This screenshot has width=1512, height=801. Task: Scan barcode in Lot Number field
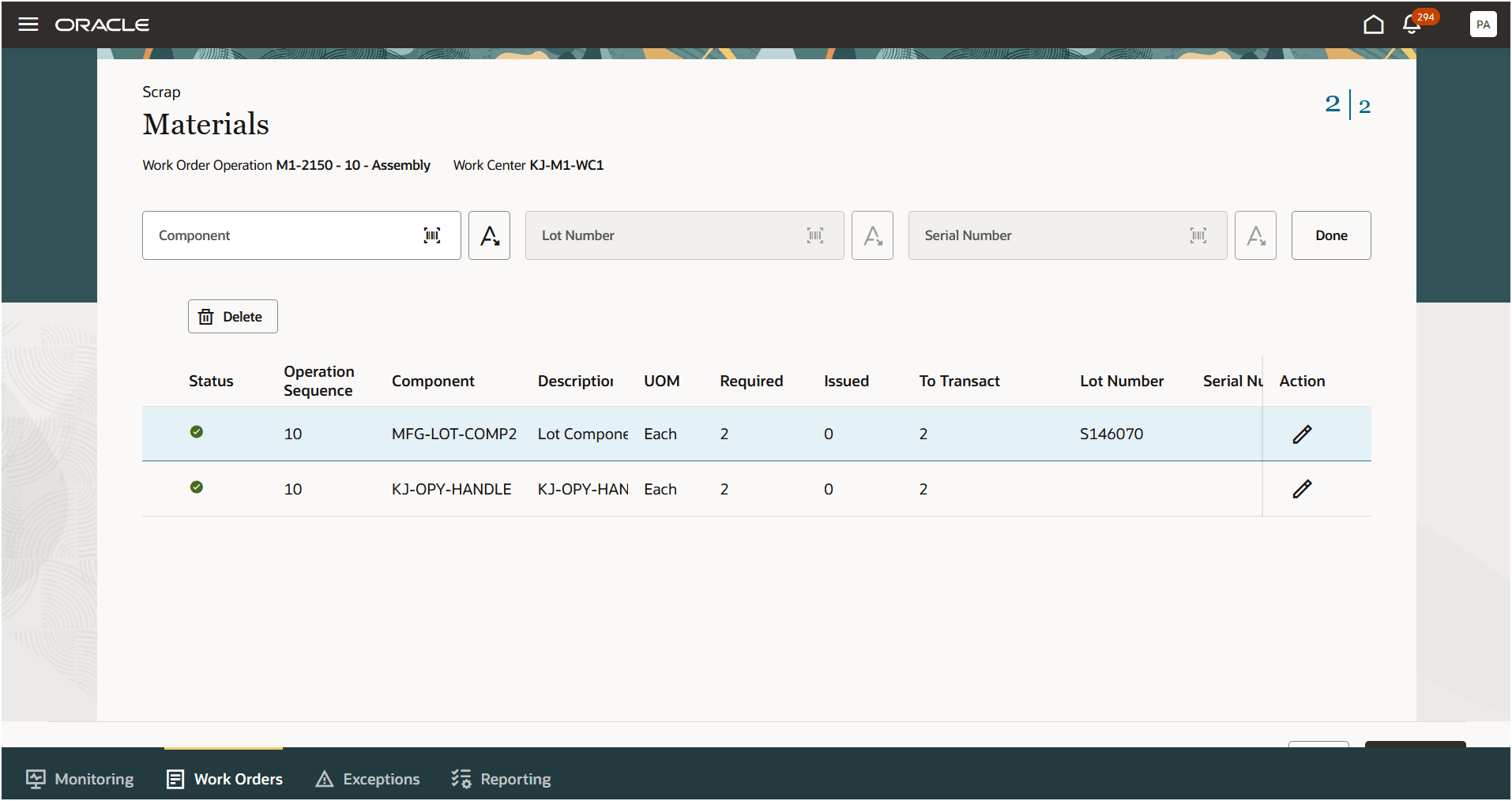[815, 235]
